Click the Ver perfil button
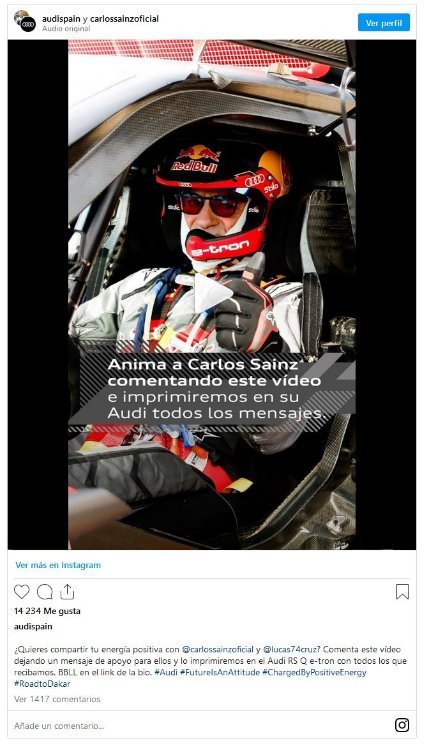 tap(384, 22)
